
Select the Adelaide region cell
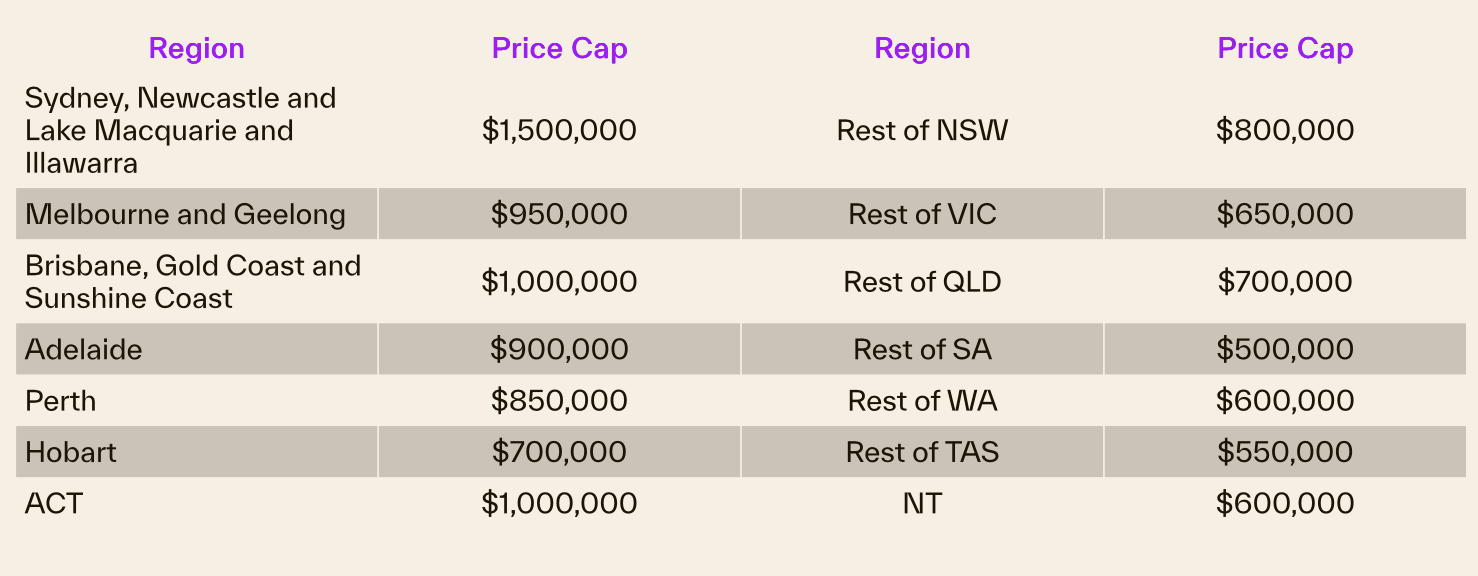pyautogui.click(x=84, y=349)
